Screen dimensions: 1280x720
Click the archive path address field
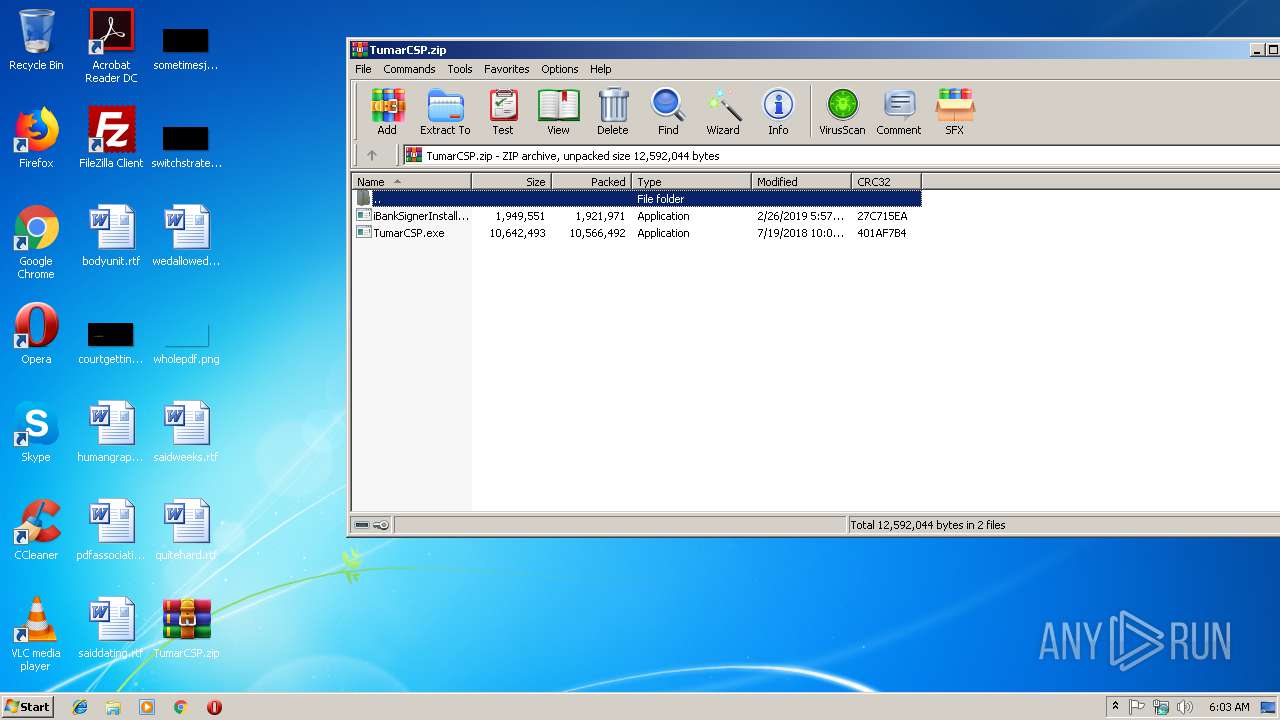(840, 155)
